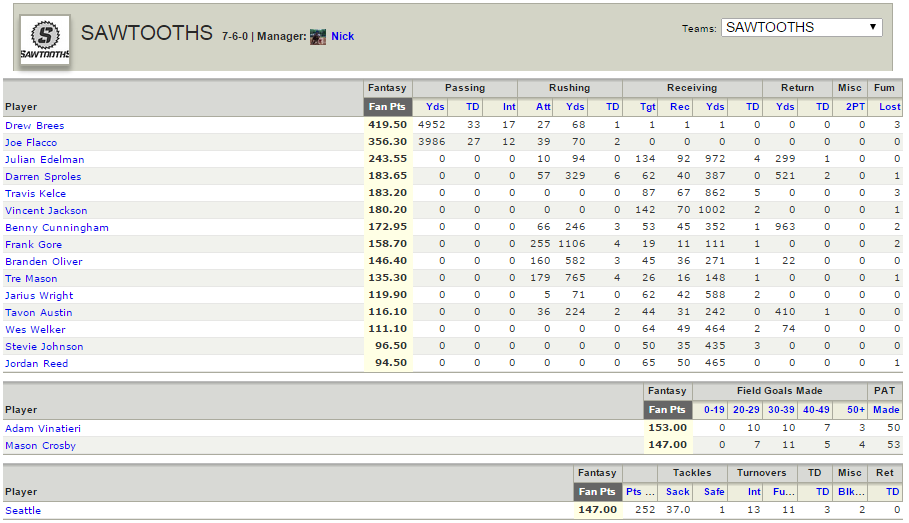Image resolution: width=909 pixels, height=523 pixels.
Task: Sort by Passing Int column
Action: (509, 107)
